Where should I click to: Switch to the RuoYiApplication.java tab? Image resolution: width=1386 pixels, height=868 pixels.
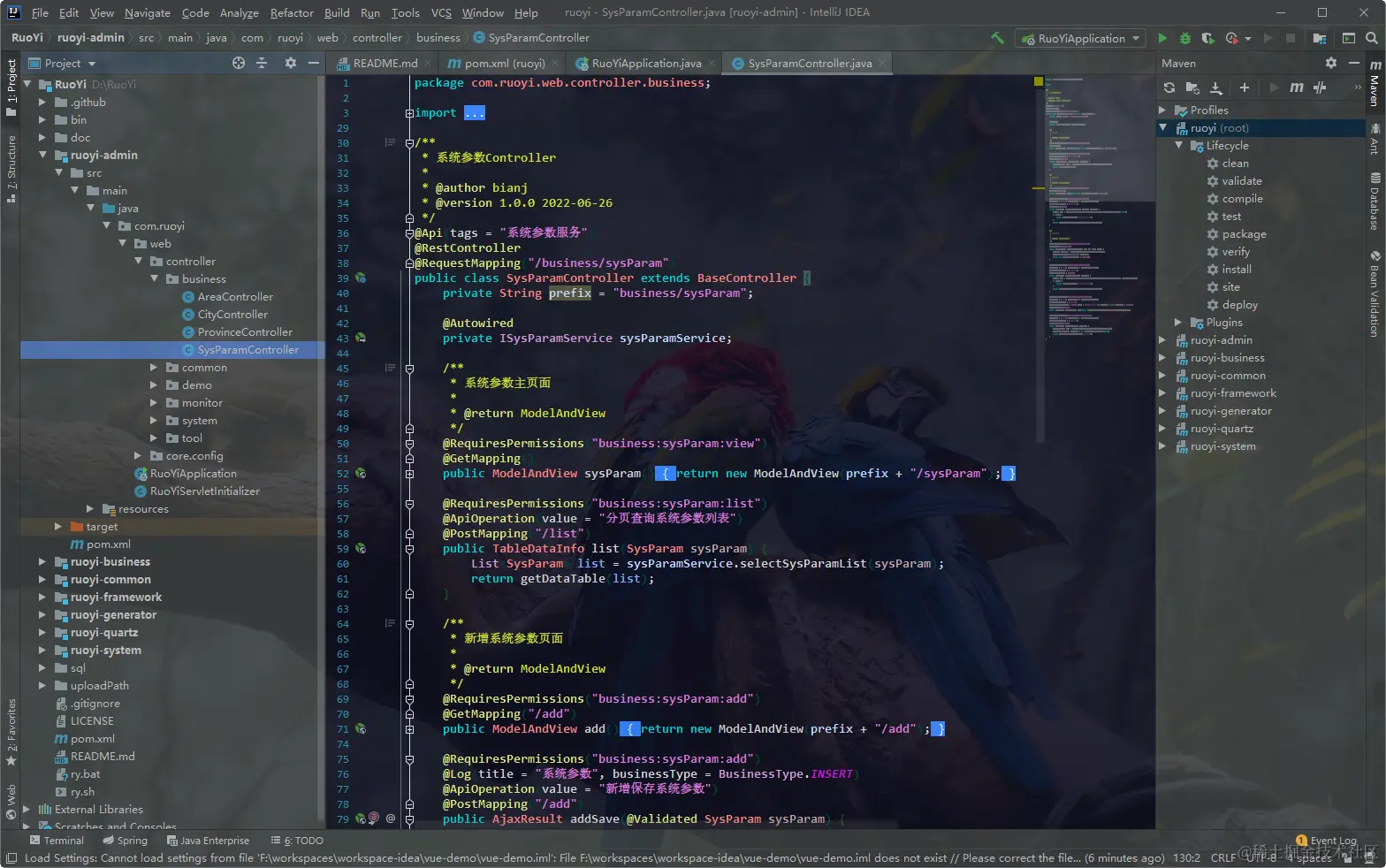(x=646, y=63)
